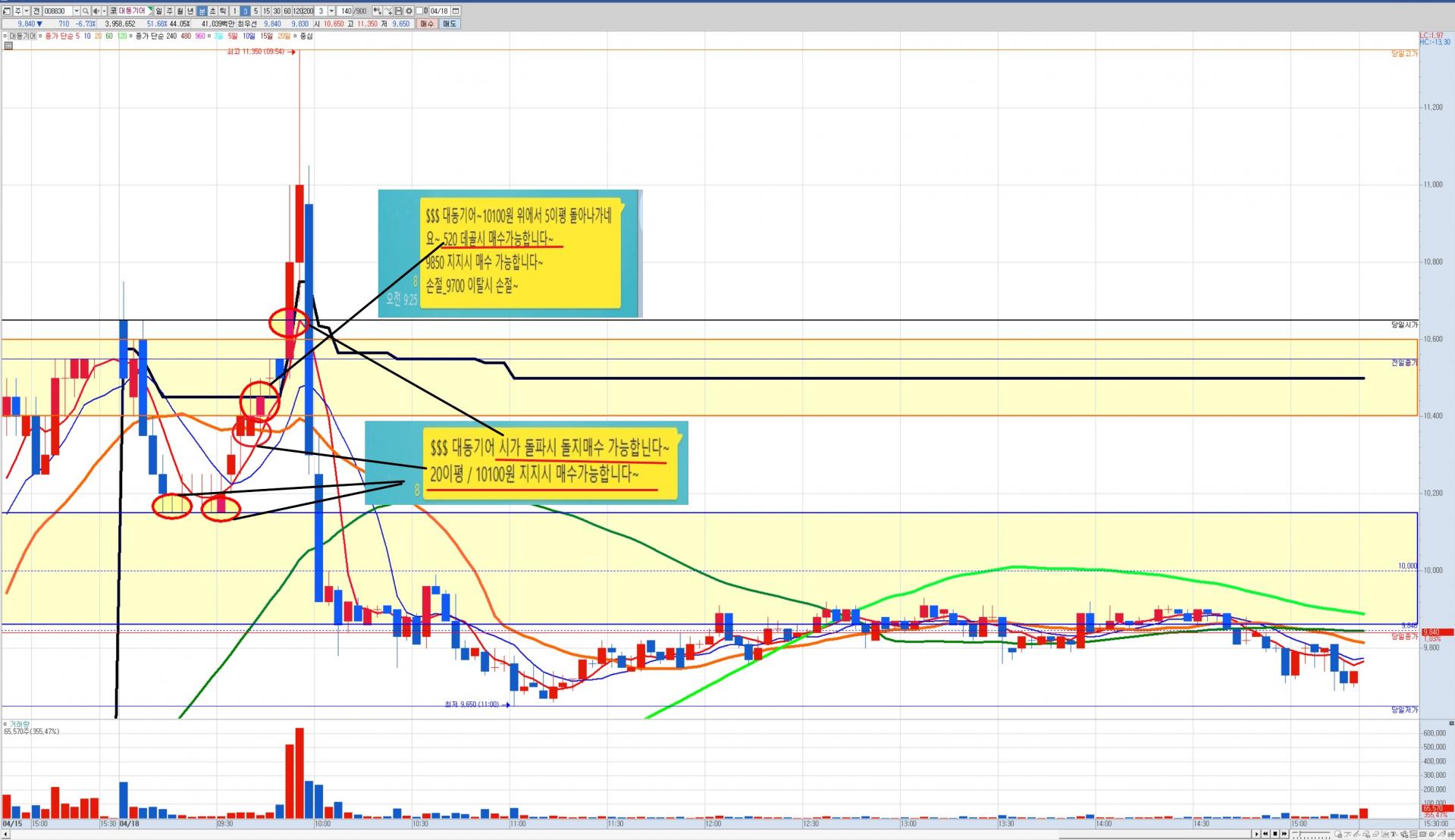
Task: Click the left scroll arrow at chart bottom
Action: point(6,834)
